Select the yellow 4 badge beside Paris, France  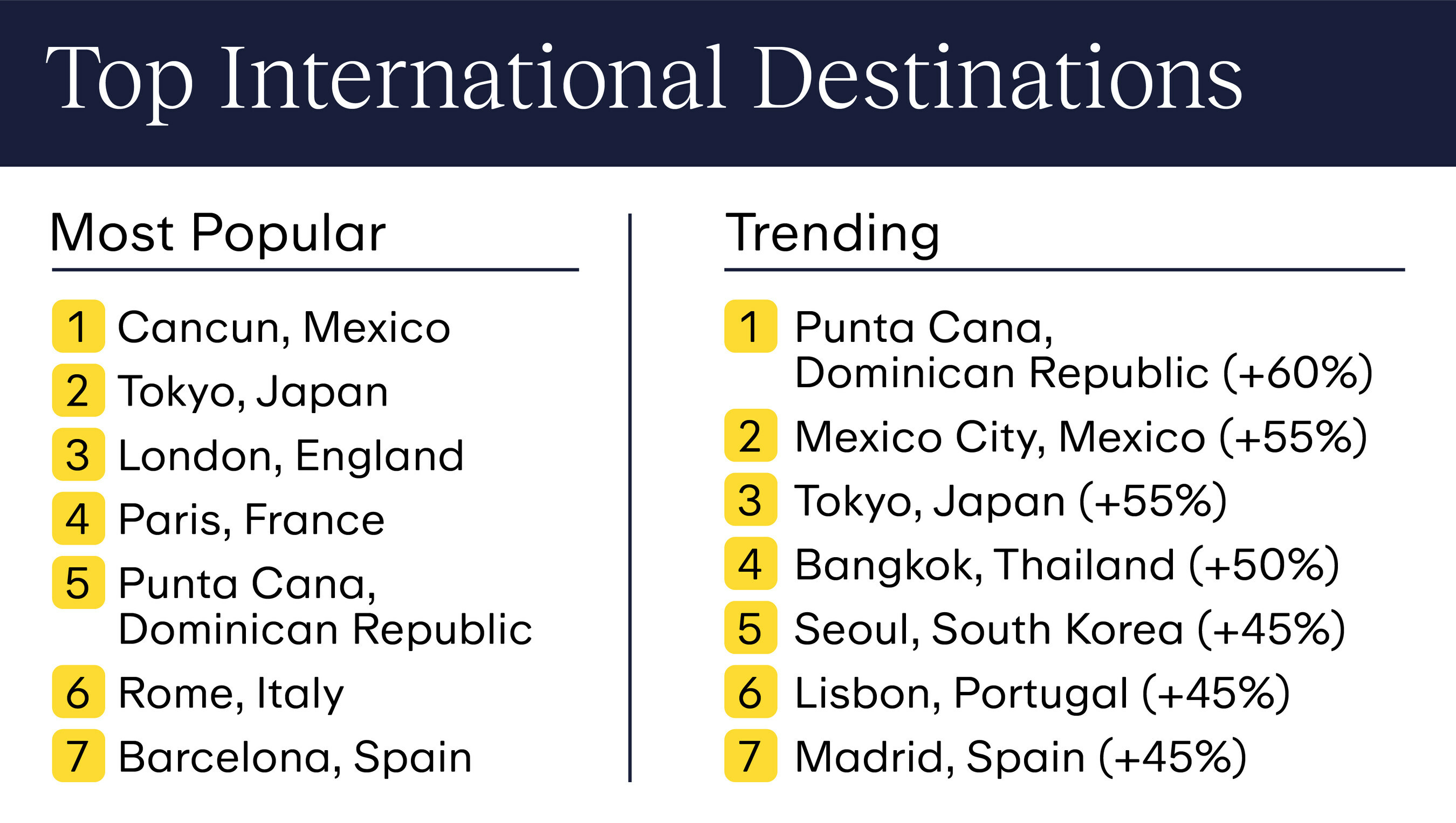click(78, 518)
